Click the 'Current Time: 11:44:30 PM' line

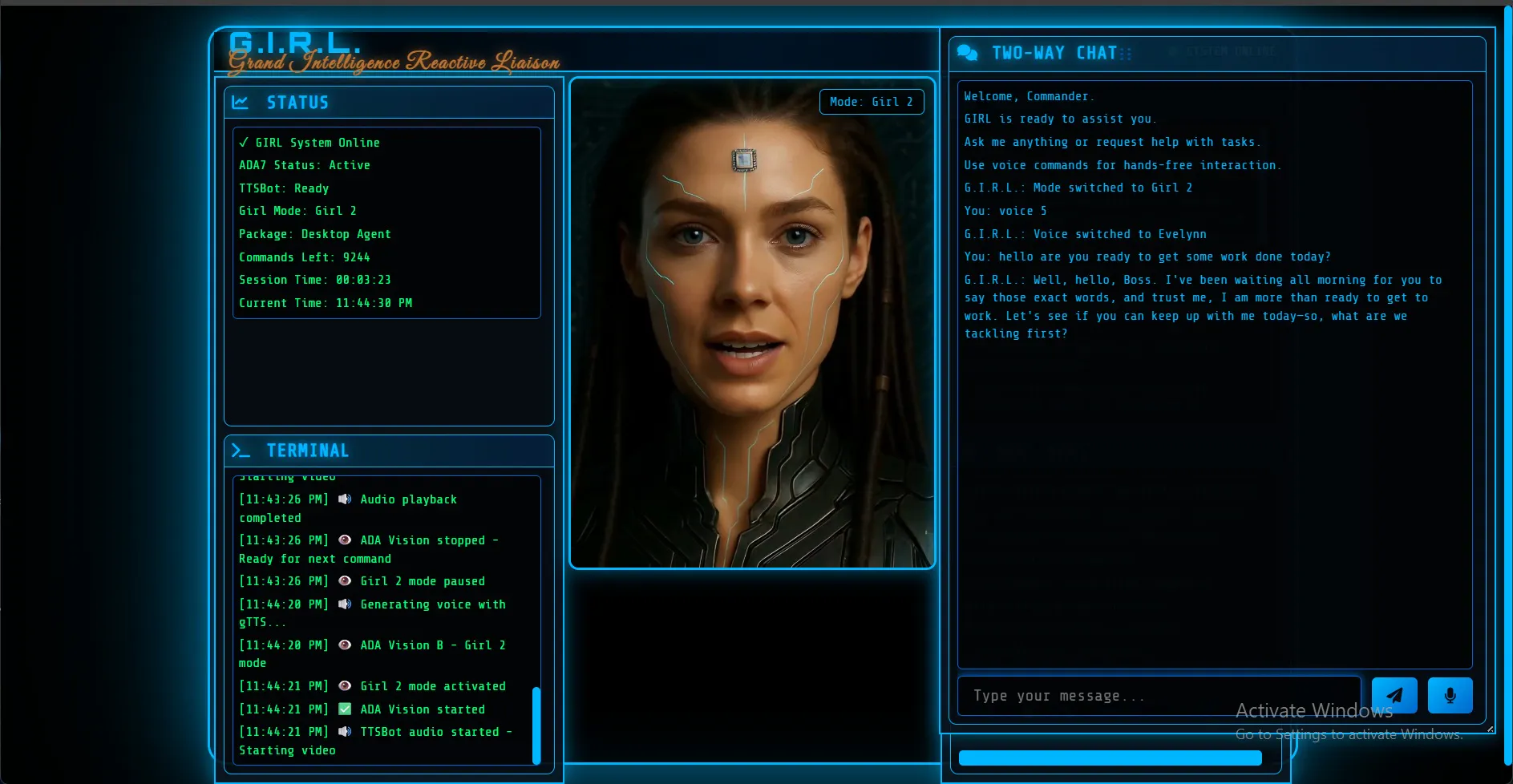coord(326,303)
